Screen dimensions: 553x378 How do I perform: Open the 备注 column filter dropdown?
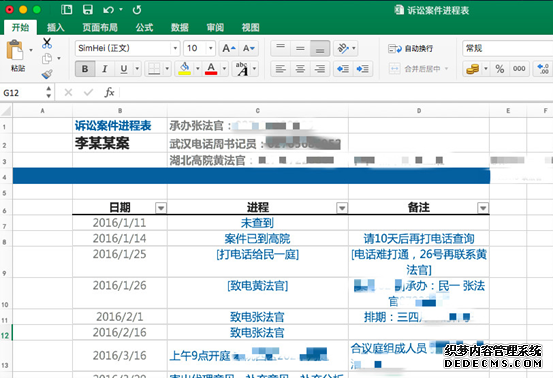(x=483, y=208)
